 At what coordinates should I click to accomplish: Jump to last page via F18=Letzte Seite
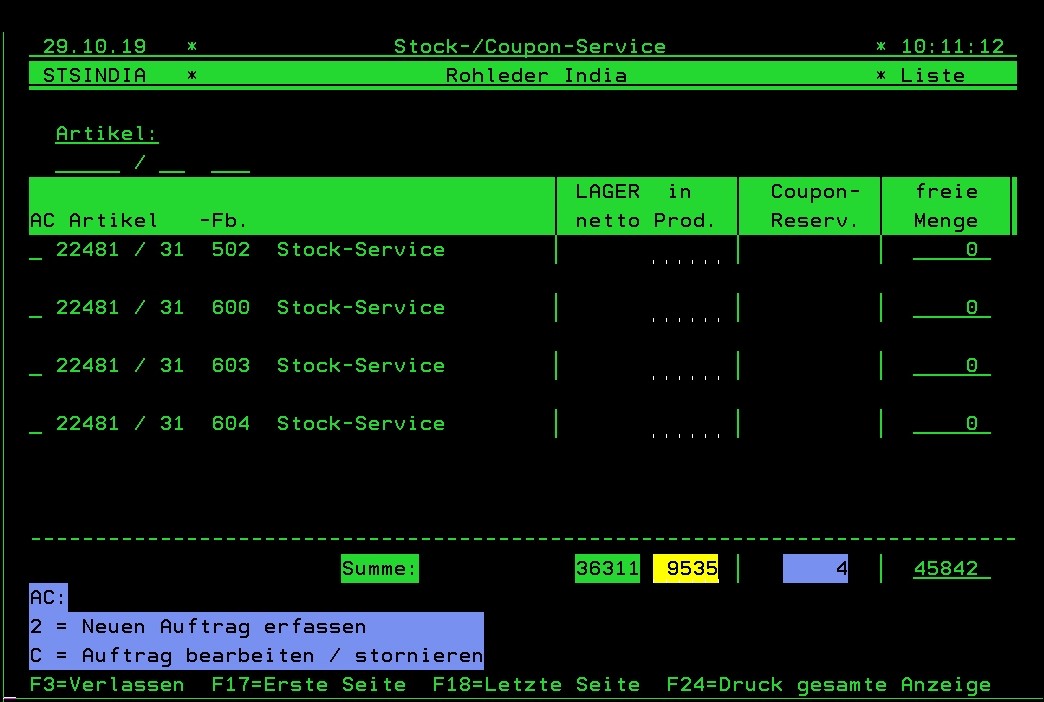coord(536,685)
